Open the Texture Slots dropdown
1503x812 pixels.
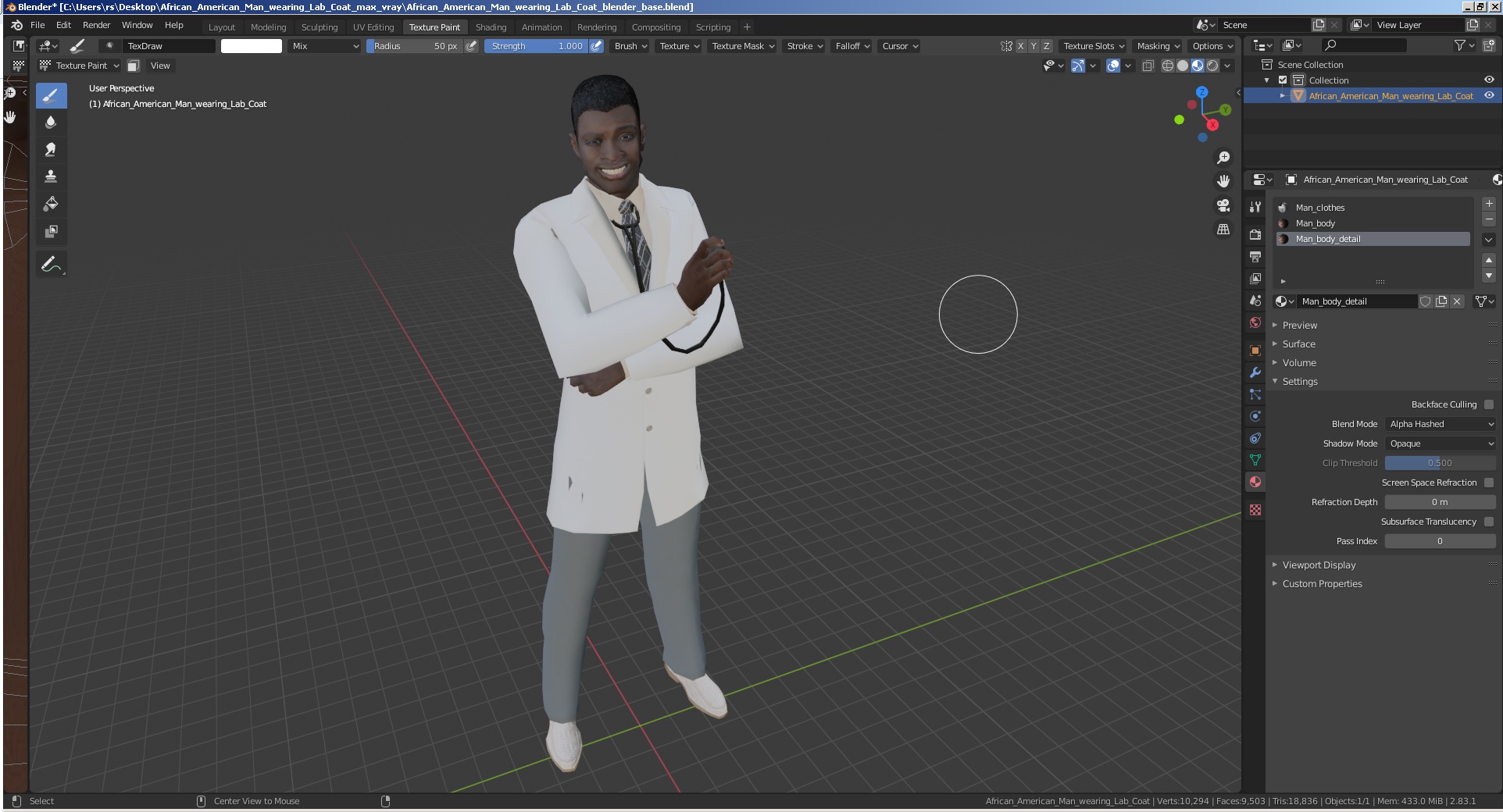pyautogui.click(x=1094, y=46)
